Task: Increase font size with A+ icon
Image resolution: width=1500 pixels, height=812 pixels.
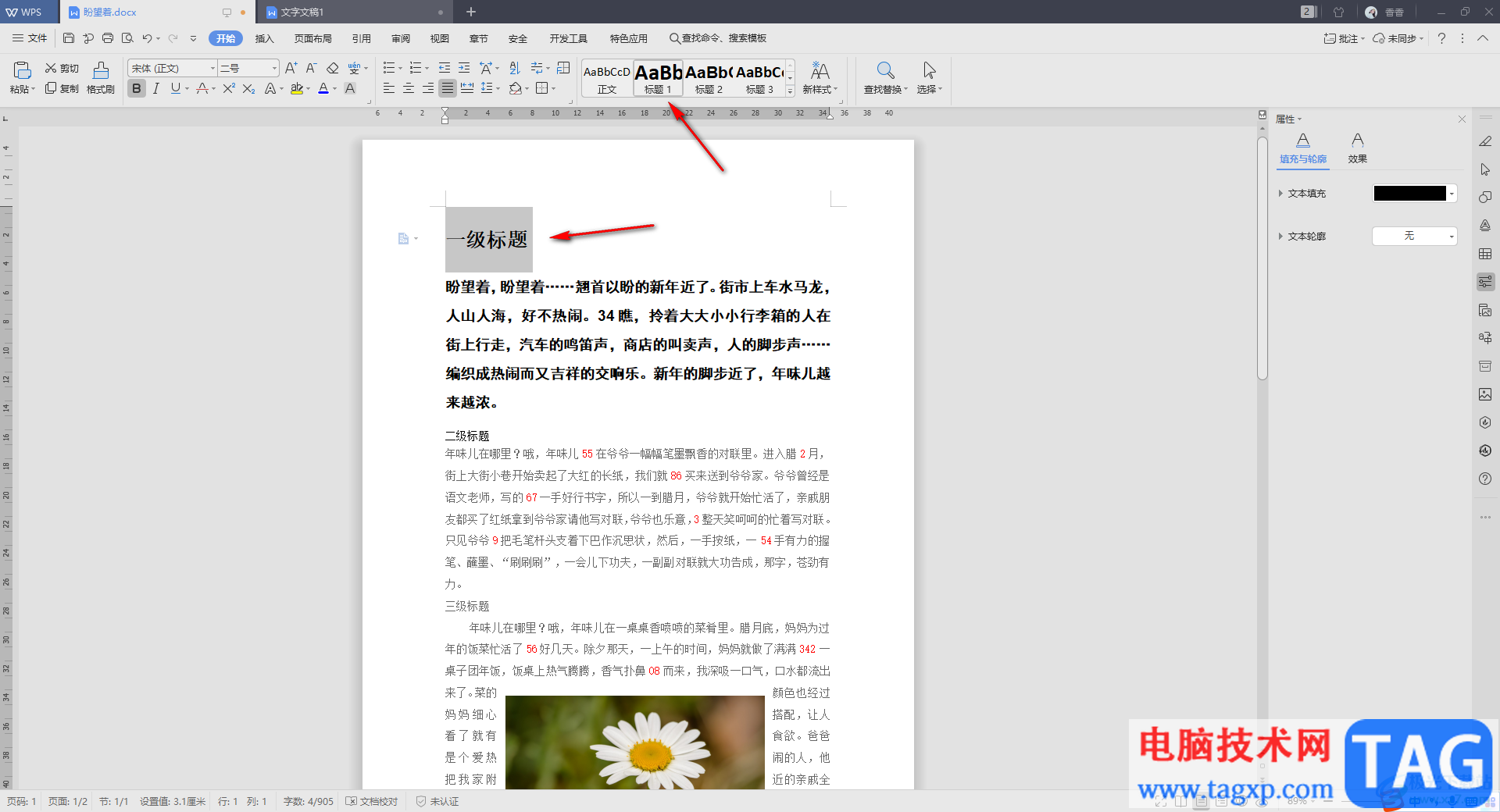Action: point(291,69)
